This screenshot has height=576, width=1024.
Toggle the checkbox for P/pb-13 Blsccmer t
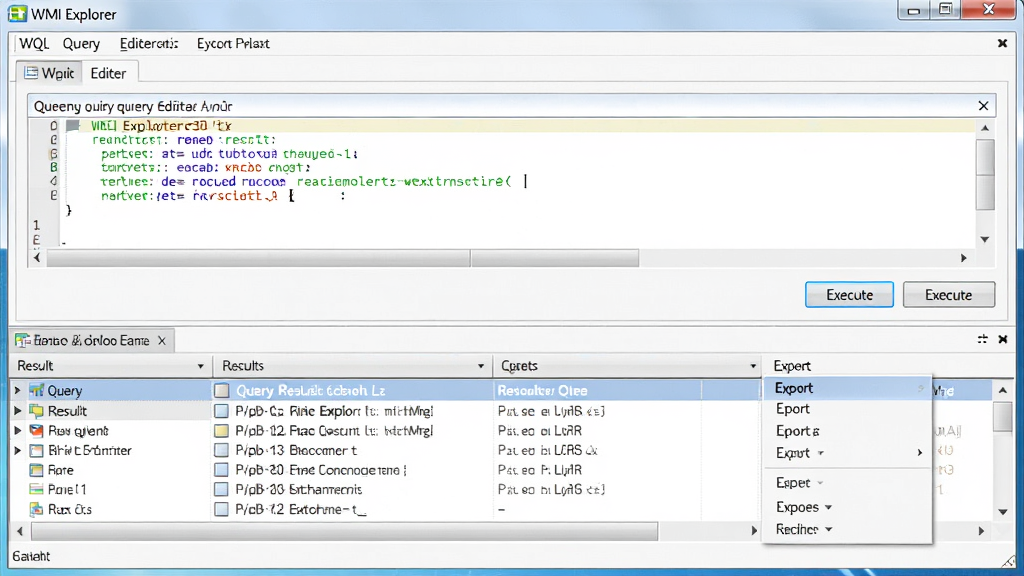click(x=222, y=451)
